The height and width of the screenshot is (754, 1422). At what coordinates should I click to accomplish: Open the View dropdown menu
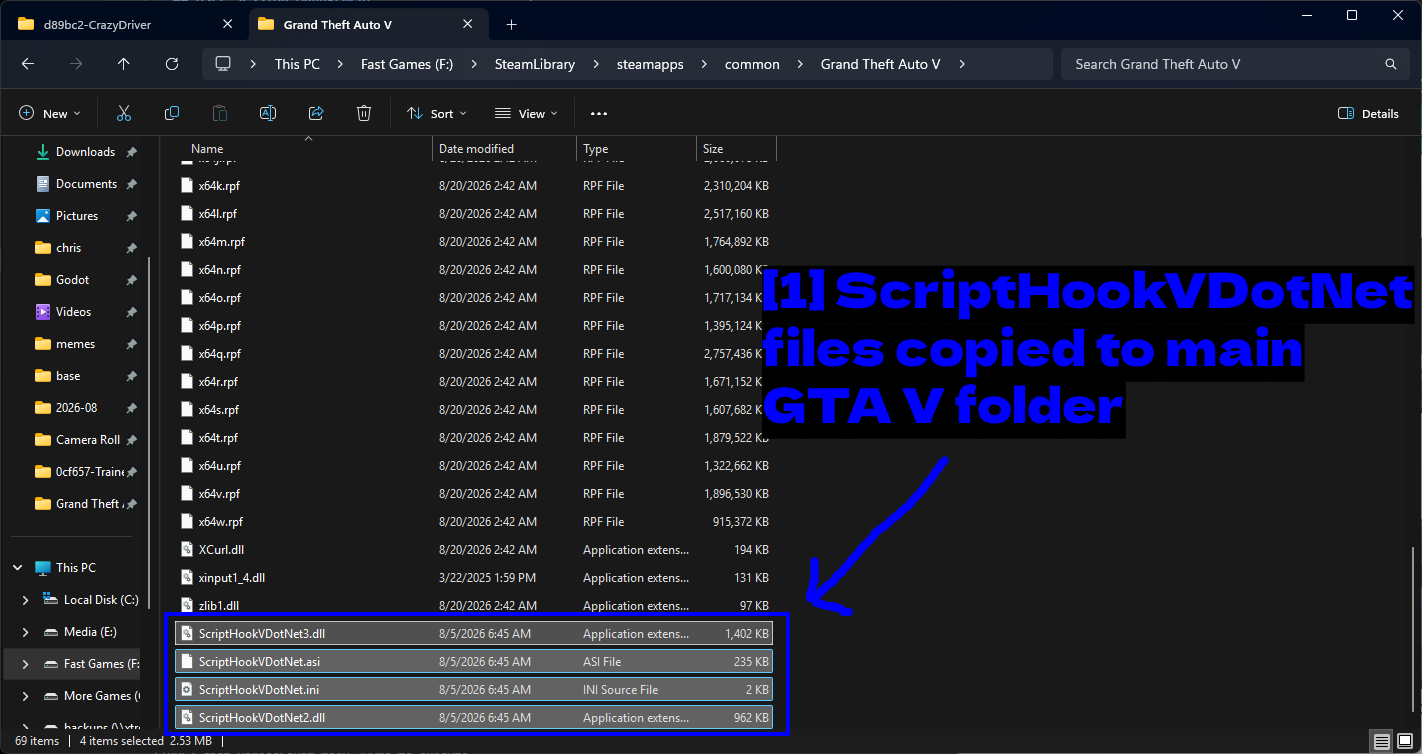526,114
